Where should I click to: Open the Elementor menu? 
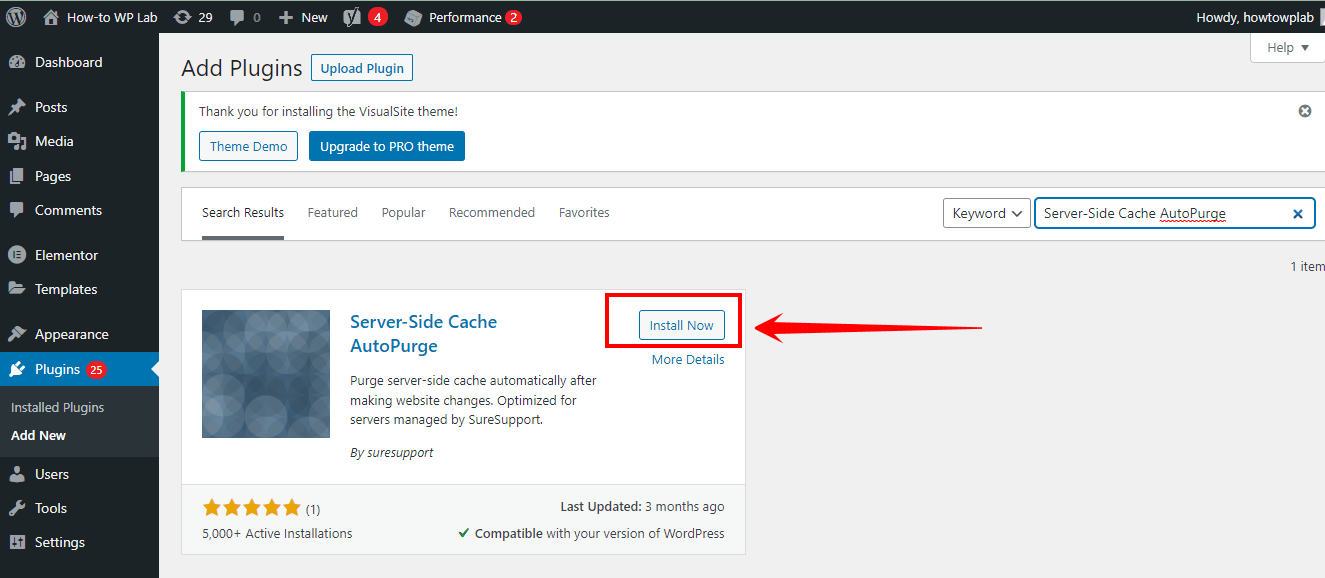[79, 255]
